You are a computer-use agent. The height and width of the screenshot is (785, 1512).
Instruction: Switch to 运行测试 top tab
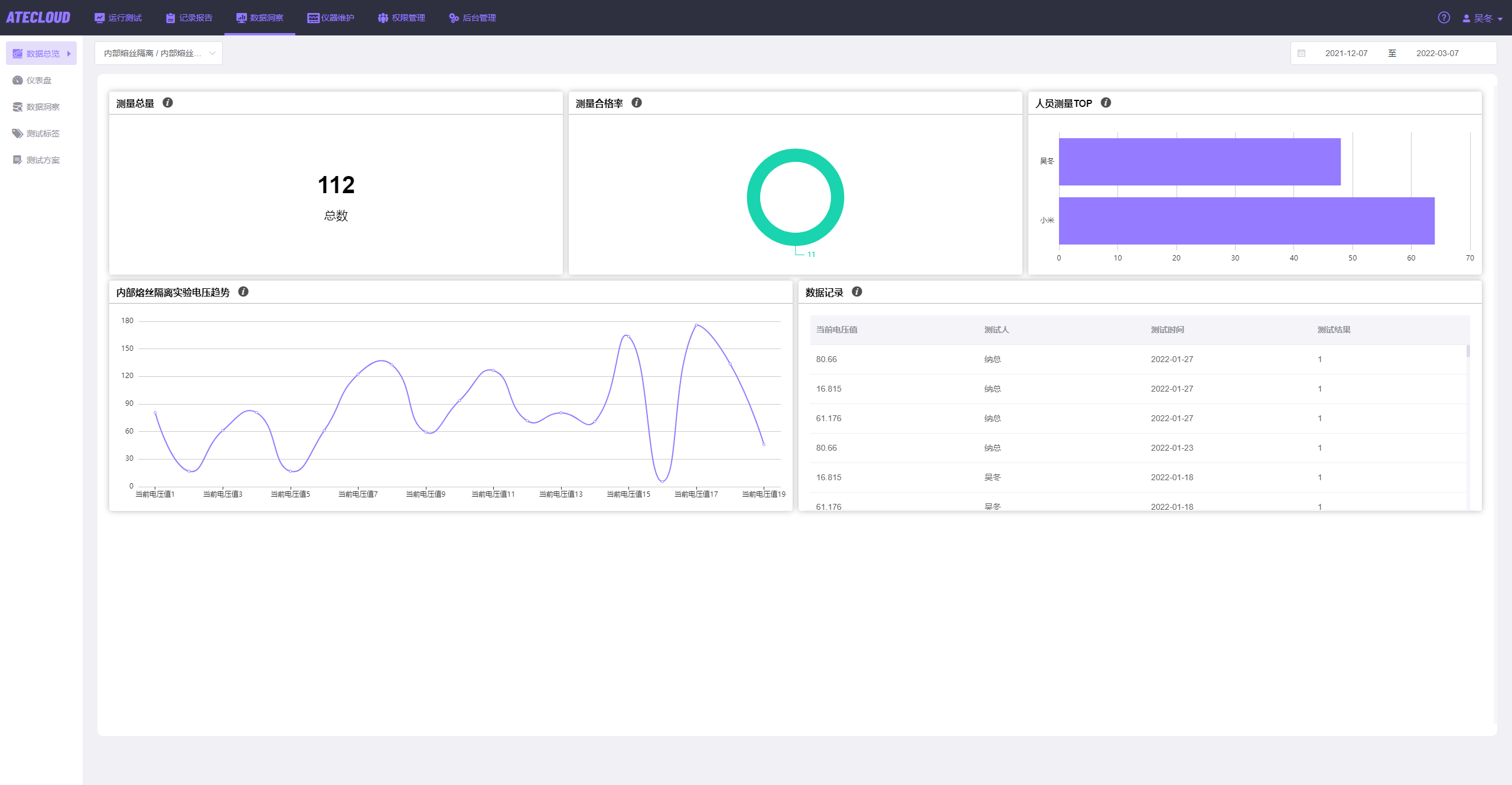[118, 18]
